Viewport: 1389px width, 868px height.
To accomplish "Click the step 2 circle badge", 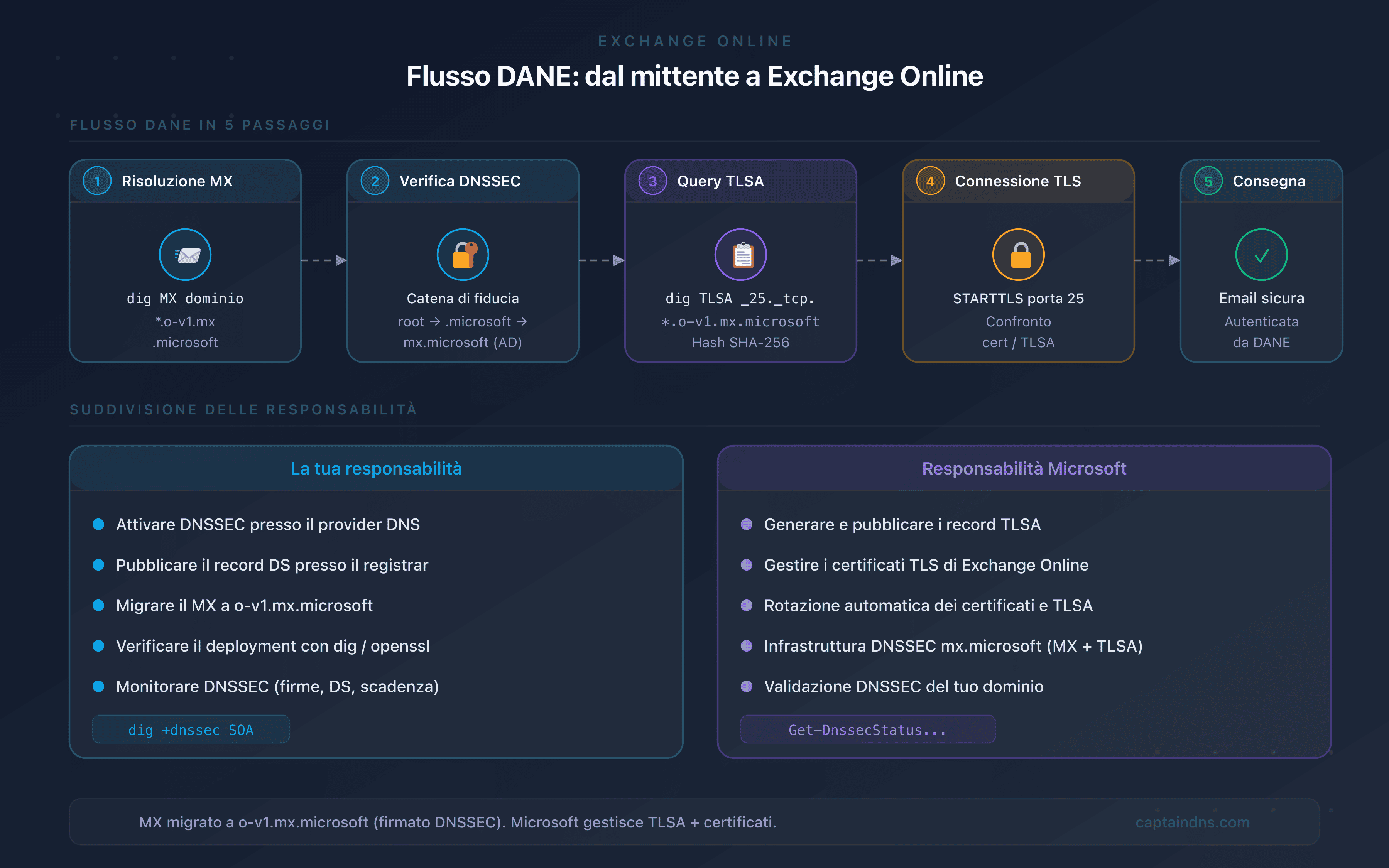I will tap(375, 181).
